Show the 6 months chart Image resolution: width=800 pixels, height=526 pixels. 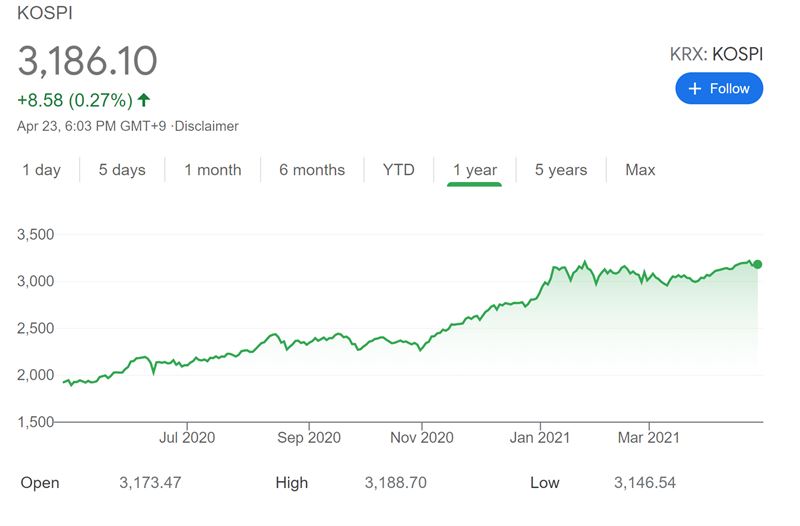pyautogui.click(x=312, y=170)
